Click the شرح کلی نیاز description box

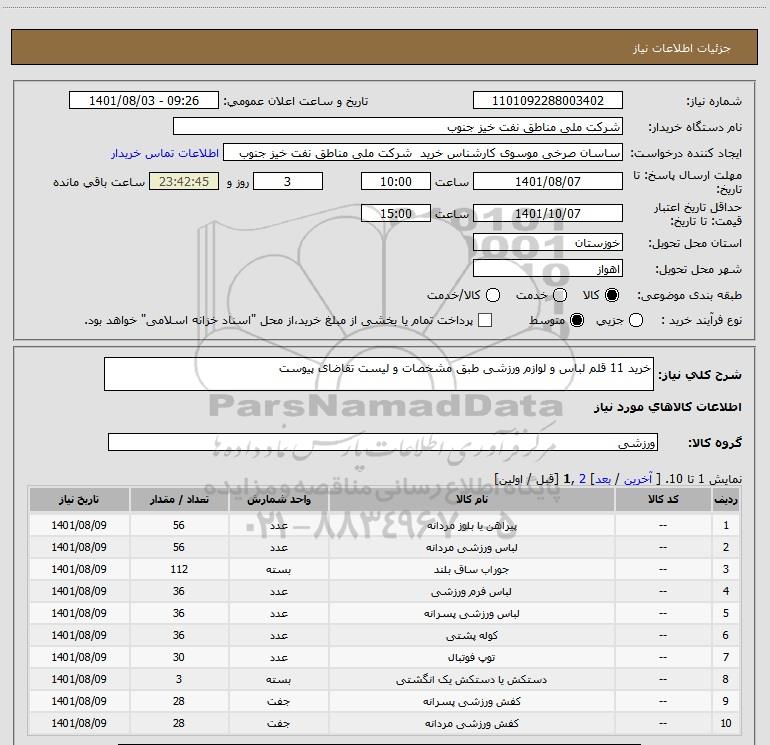coord(378,376)
